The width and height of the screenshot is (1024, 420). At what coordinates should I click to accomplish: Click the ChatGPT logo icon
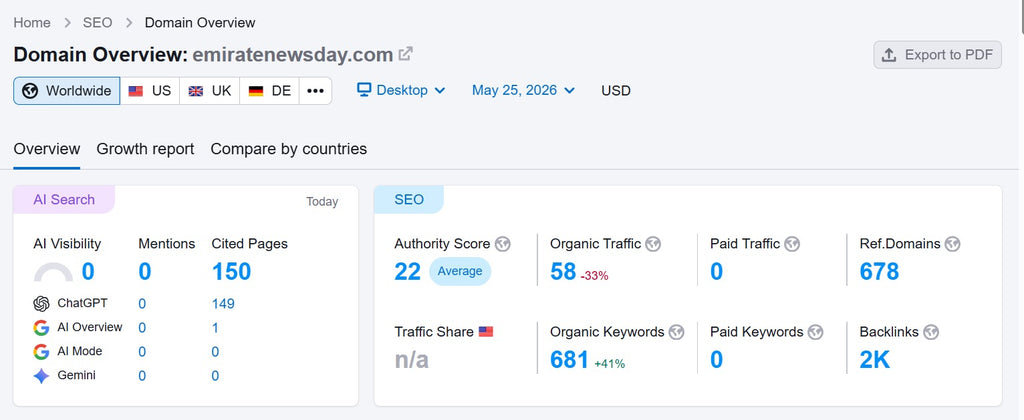[x=41, y=304]
